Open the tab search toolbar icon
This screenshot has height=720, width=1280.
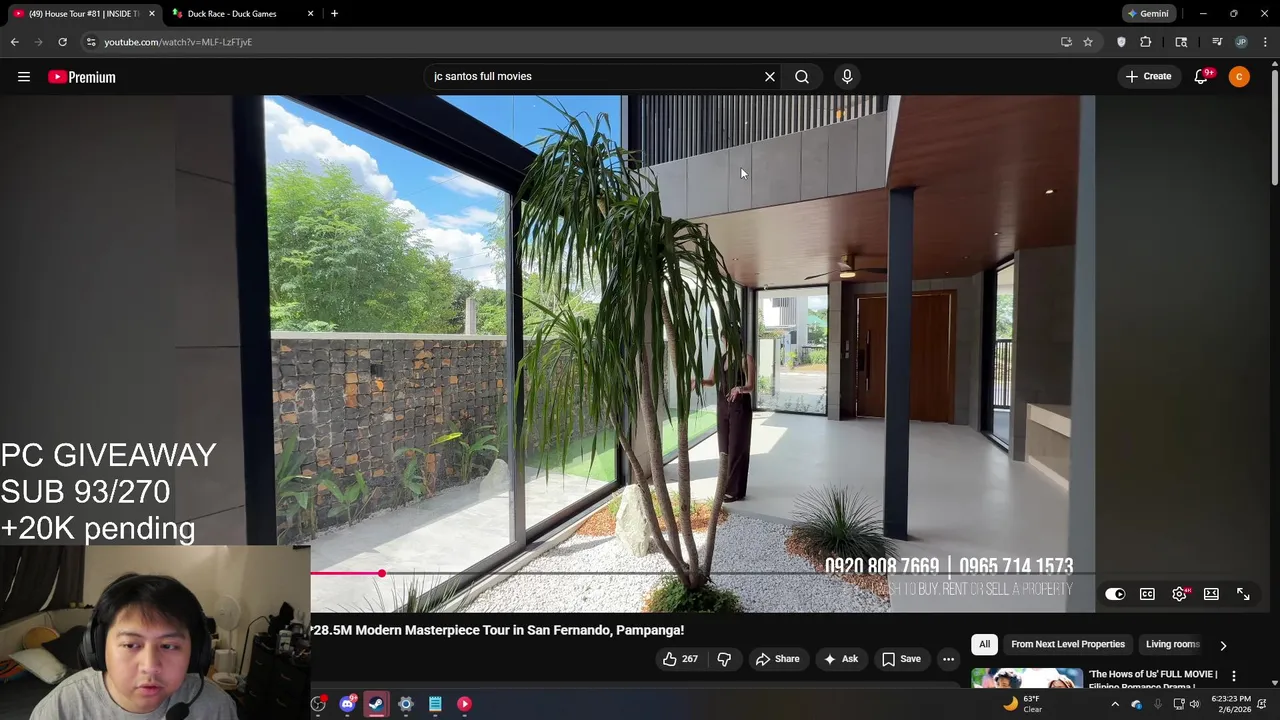1181,42
